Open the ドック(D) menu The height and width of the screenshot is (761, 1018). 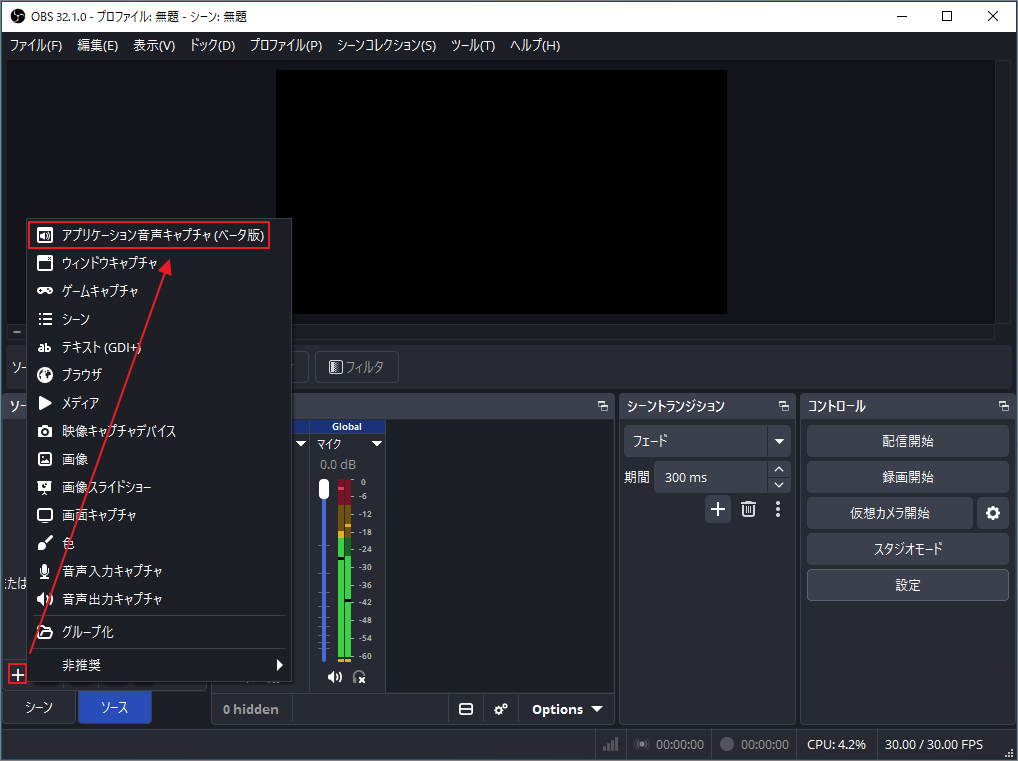pos(212,45)
